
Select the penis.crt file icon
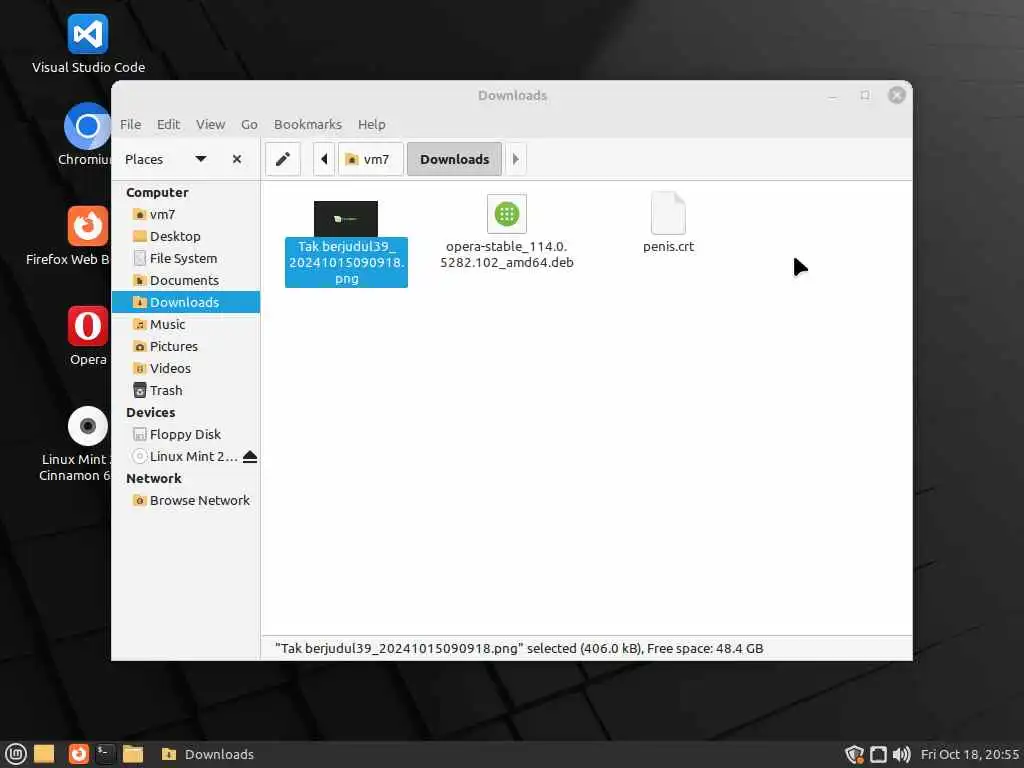click(x=668, y=214)
